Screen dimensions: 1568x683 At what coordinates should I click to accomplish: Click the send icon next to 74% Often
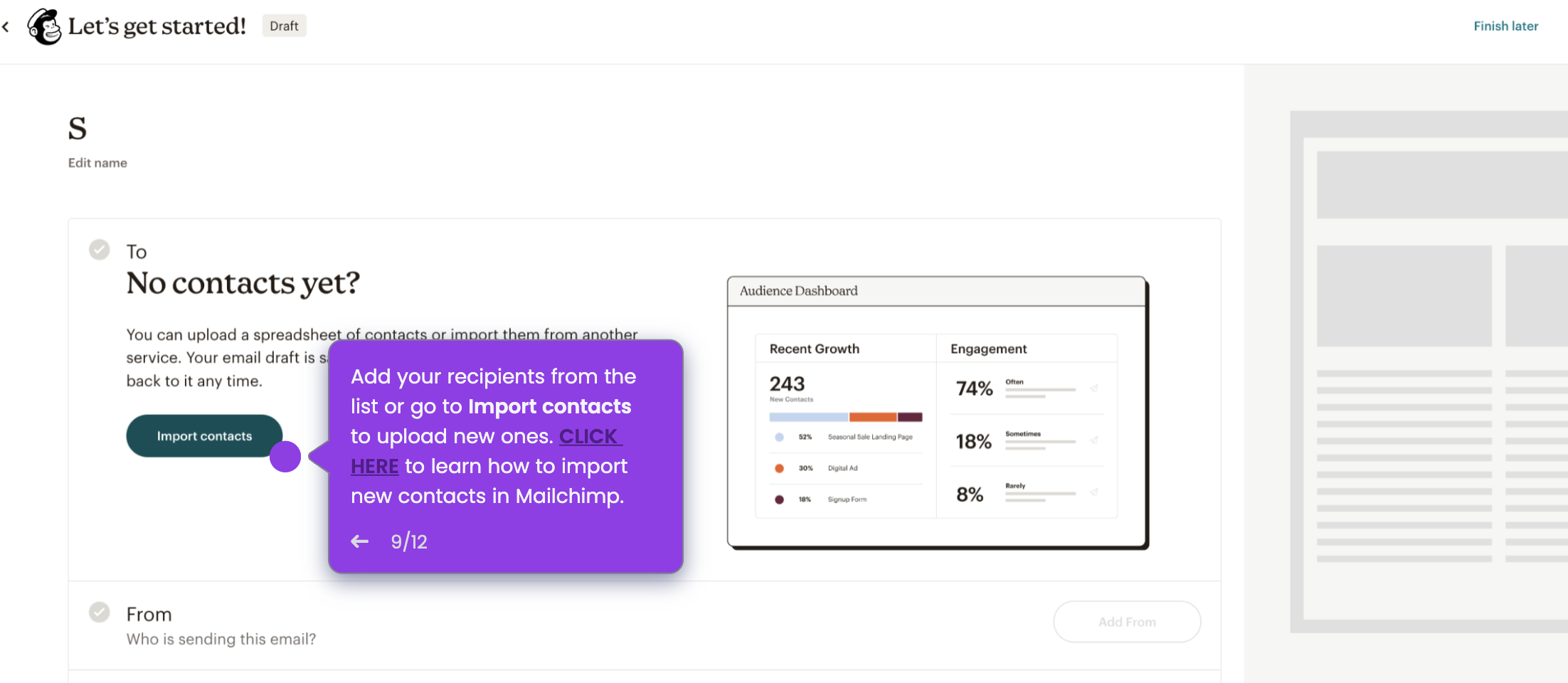(x=1094, y=388)
